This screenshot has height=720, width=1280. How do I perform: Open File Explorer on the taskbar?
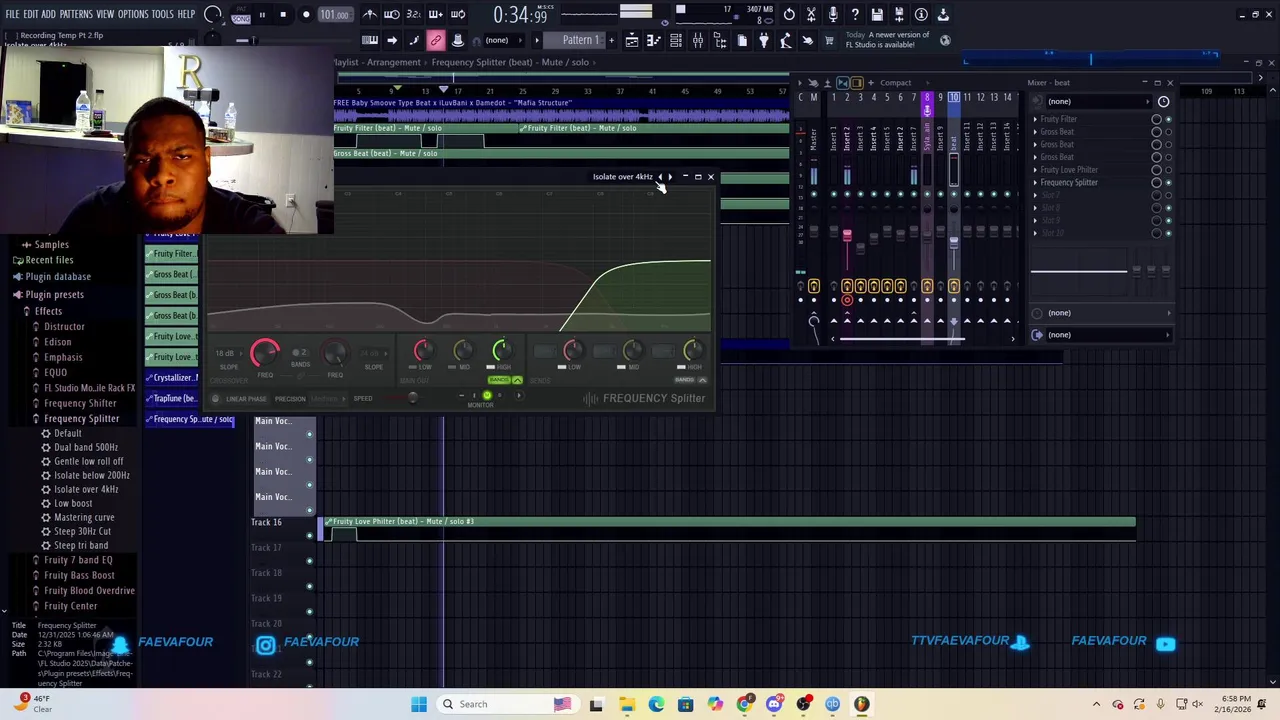pyautogui.click(x=627, y=704)
